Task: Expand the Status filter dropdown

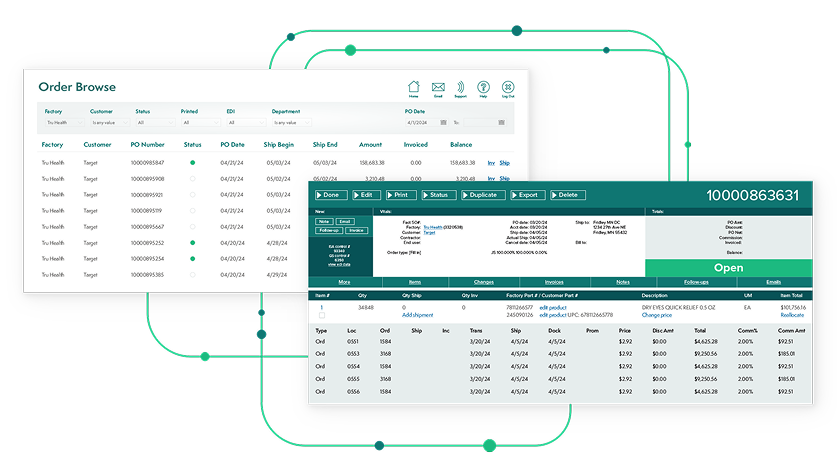Action: click(155, 123)
